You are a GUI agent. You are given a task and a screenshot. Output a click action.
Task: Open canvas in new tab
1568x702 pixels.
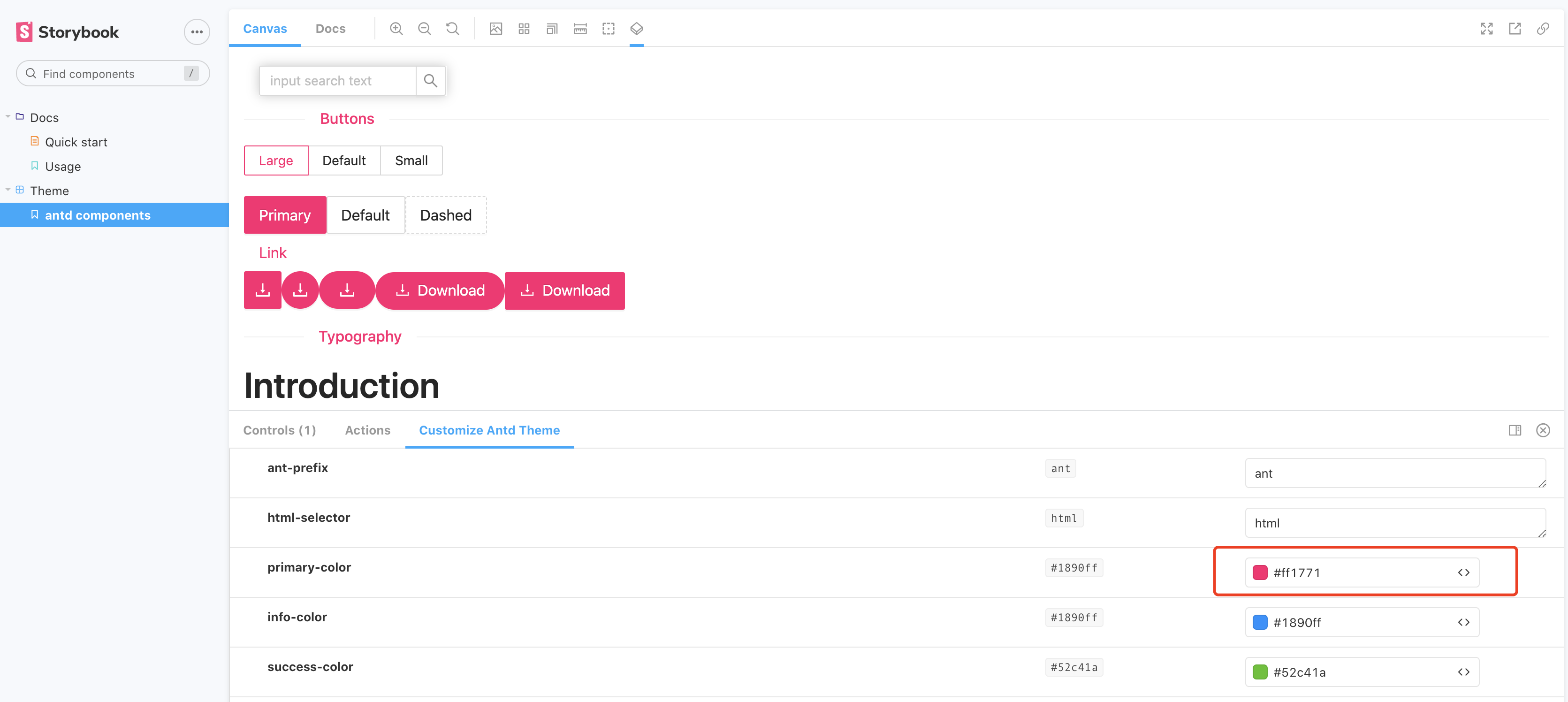pyautogui.click(x=1515, y=29)
